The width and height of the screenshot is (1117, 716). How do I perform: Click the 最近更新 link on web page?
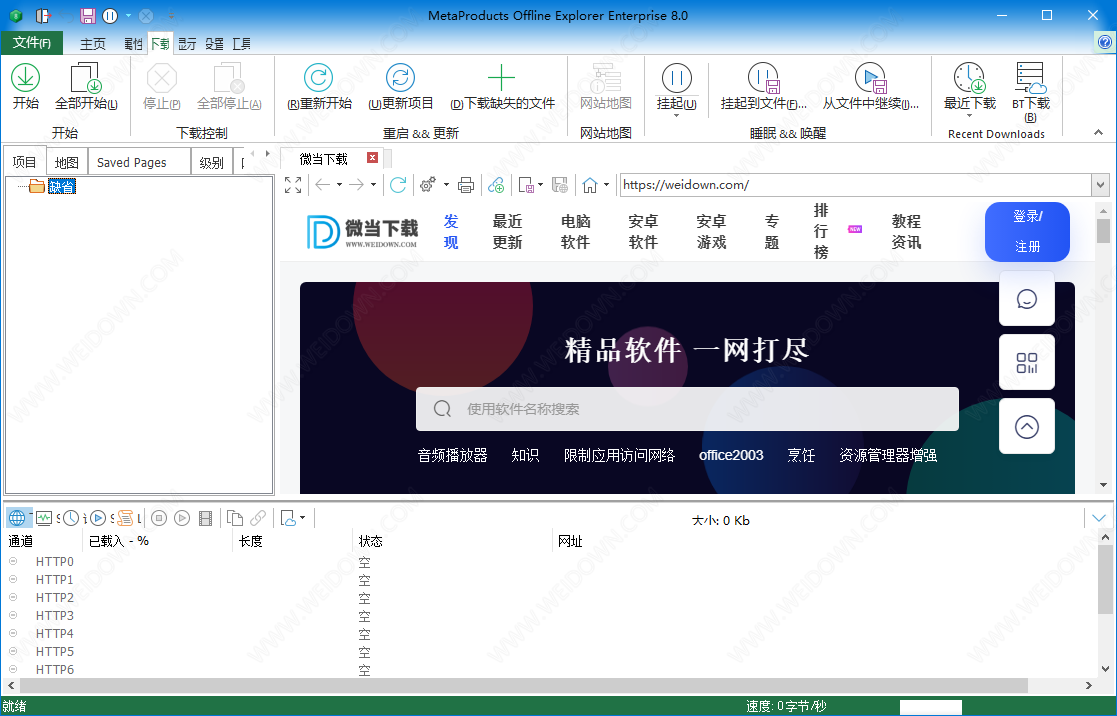point(507,232)
